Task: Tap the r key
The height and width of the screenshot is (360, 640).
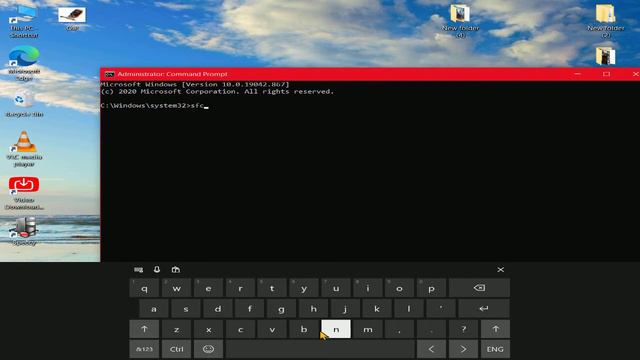Action: 240,288
